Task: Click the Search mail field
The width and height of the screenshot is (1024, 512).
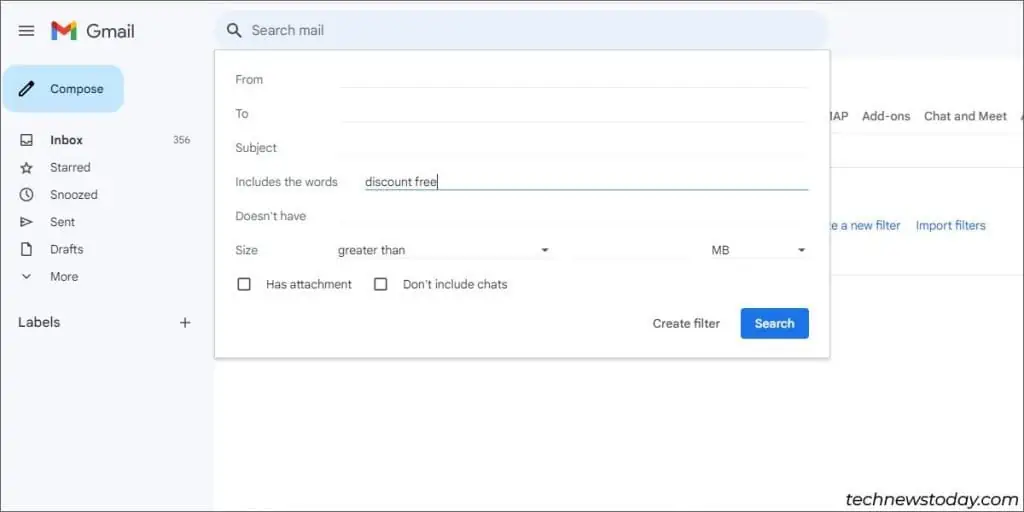Action: 522,30
